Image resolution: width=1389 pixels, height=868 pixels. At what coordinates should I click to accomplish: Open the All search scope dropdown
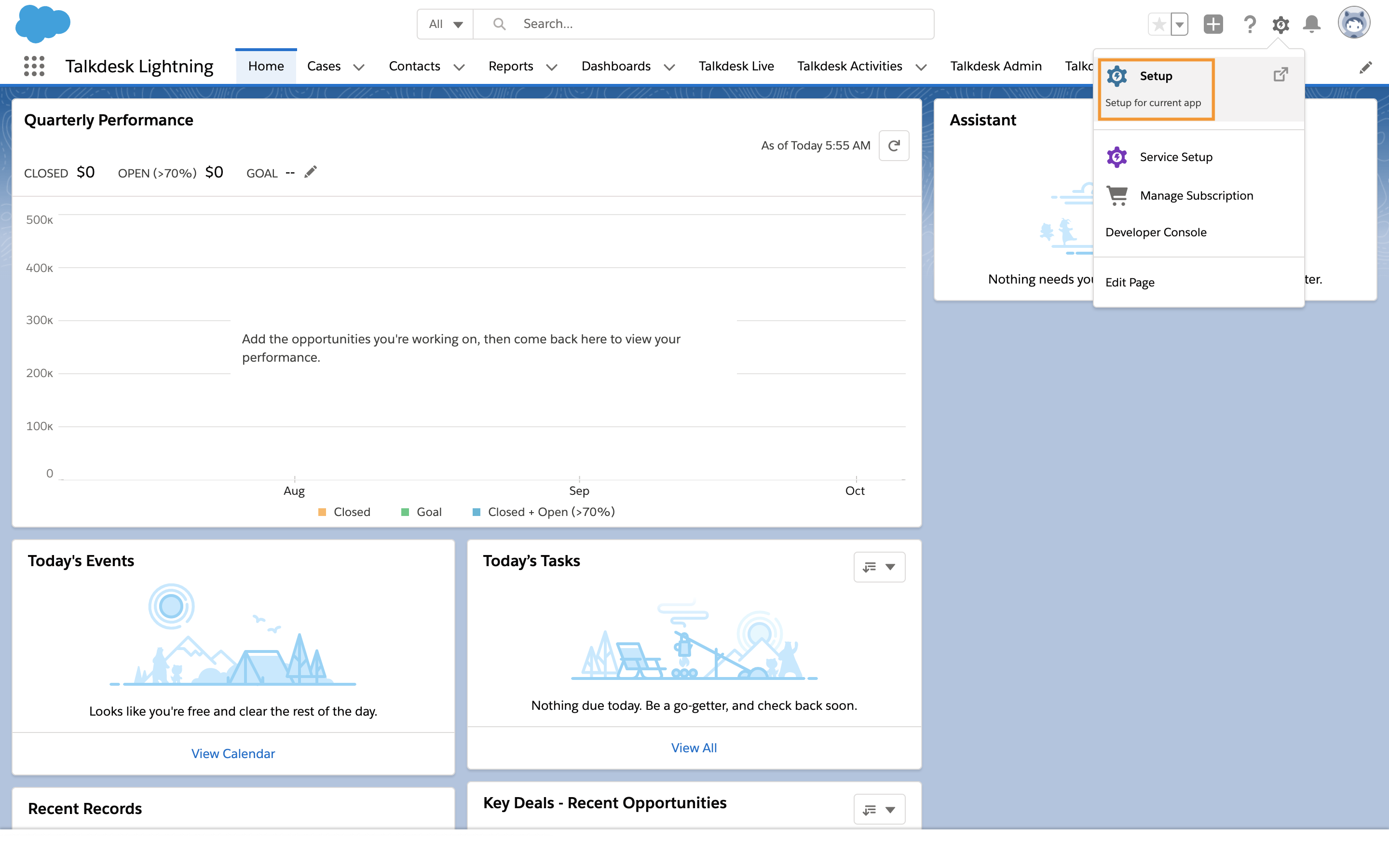point(446,24)
